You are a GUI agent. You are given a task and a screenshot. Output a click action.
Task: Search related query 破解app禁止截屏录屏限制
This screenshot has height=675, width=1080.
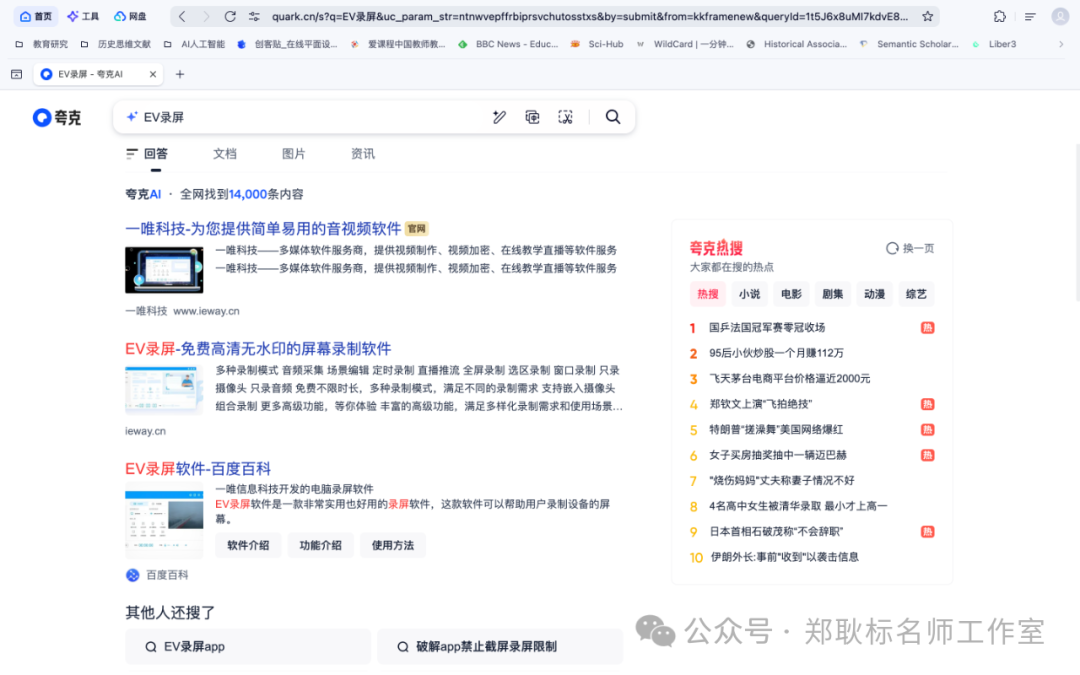coord(500,647)
